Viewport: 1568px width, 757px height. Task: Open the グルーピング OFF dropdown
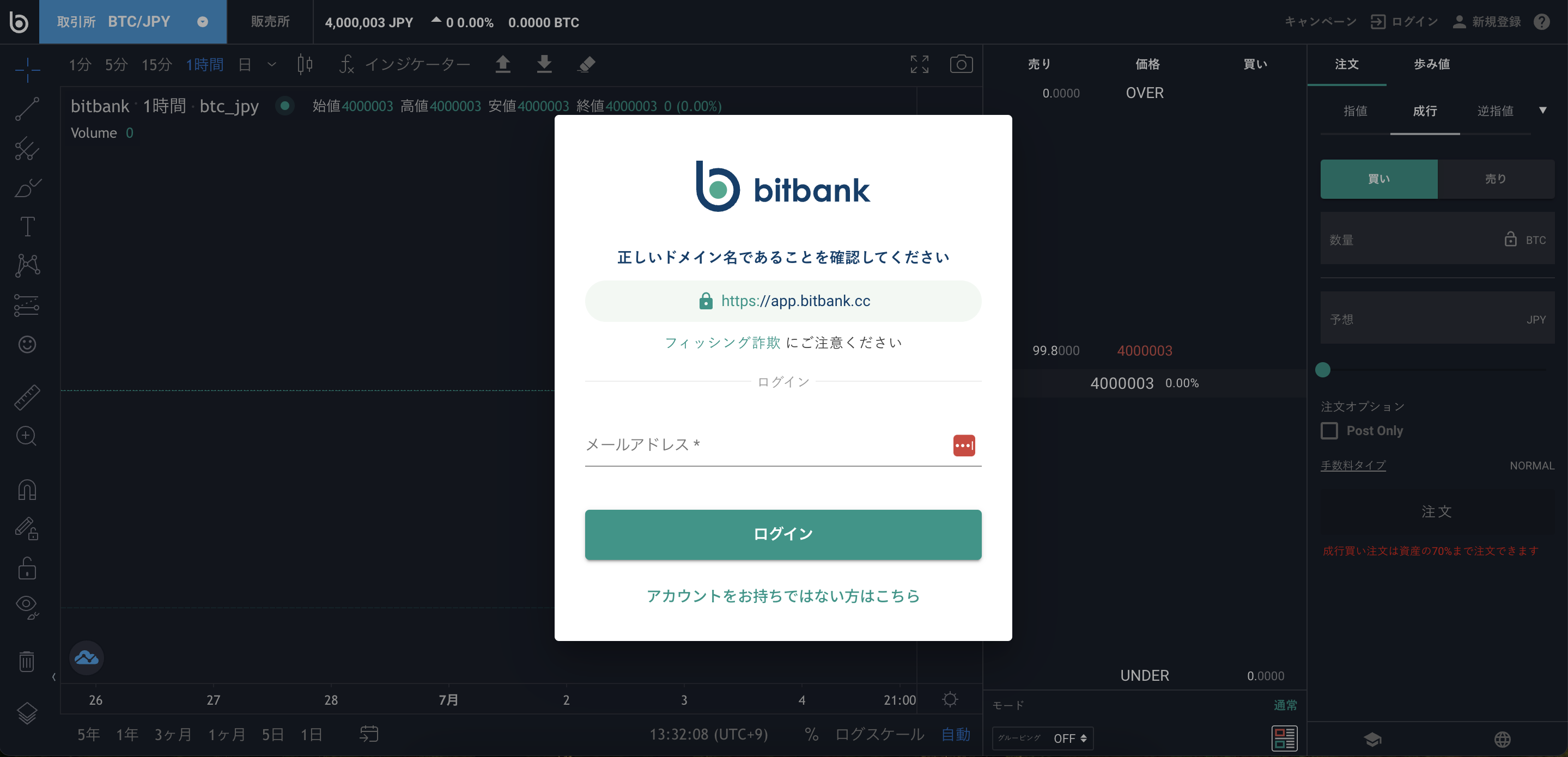pyautogui.click(x=1043, y=738)
